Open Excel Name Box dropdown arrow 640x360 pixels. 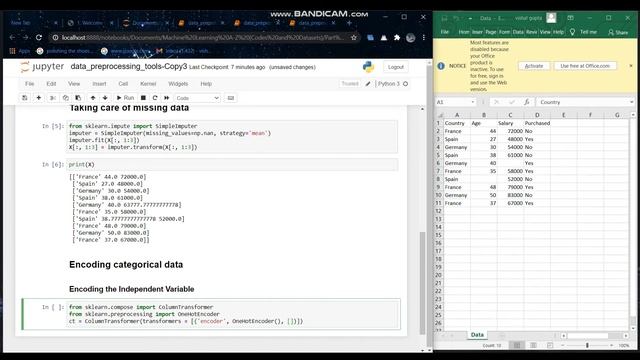click(473, 102)
